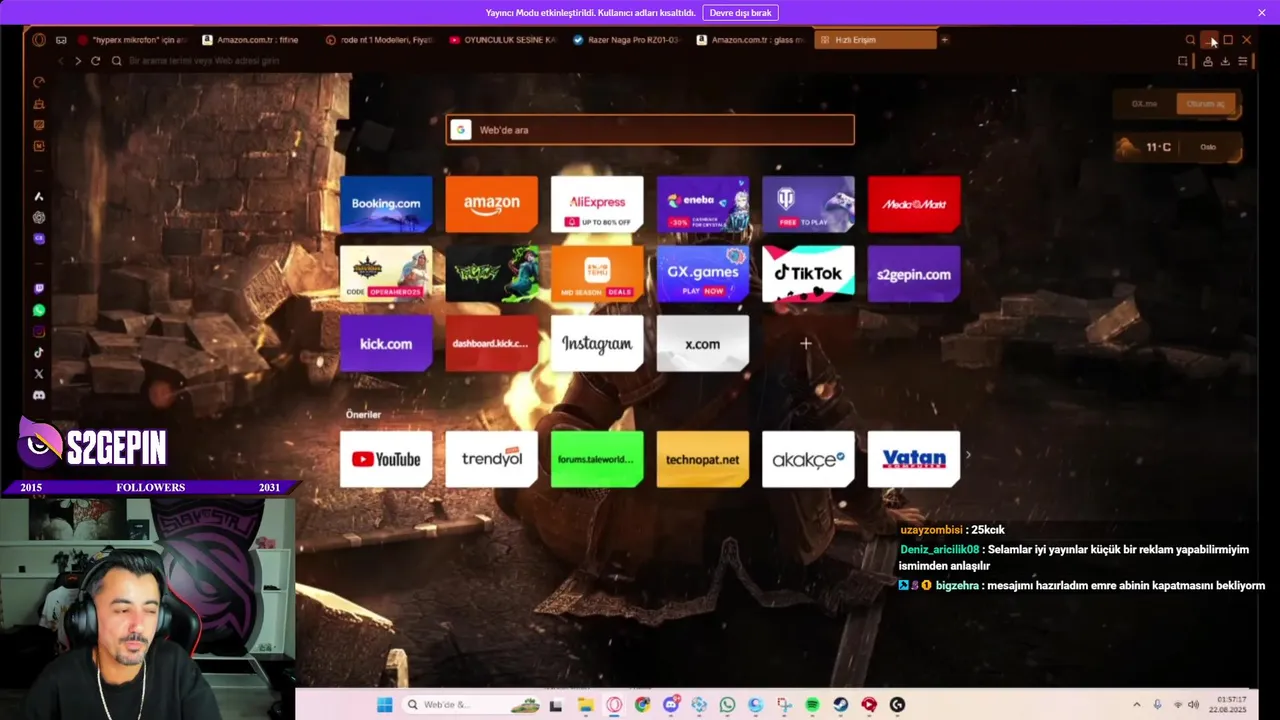Screen dimensions: 1280x720
Task: Show more suggestions with the right arrow
Action: coord(968,456)
